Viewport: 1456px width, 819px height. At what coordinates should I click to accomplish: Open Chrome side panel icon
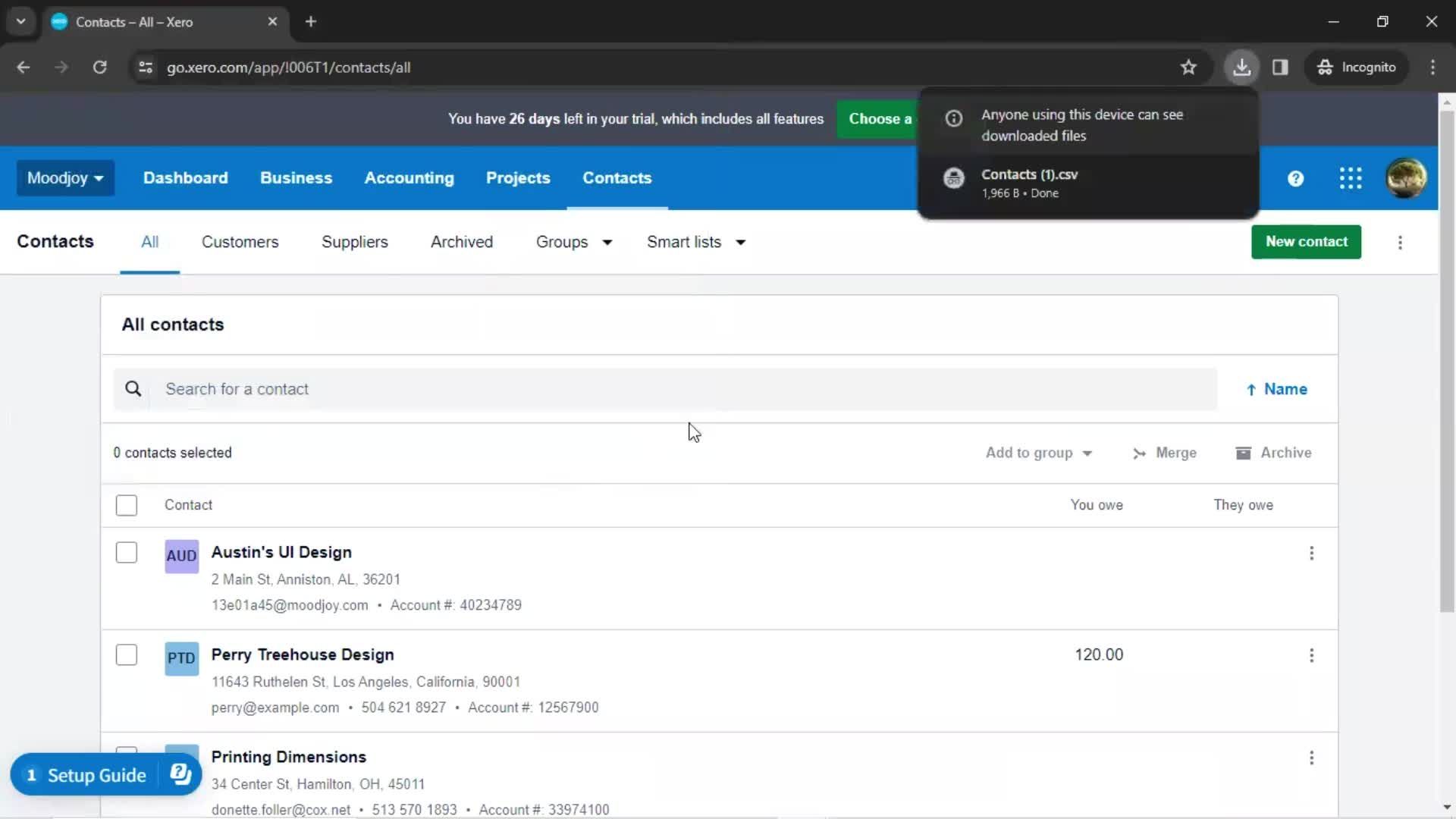1280,67
